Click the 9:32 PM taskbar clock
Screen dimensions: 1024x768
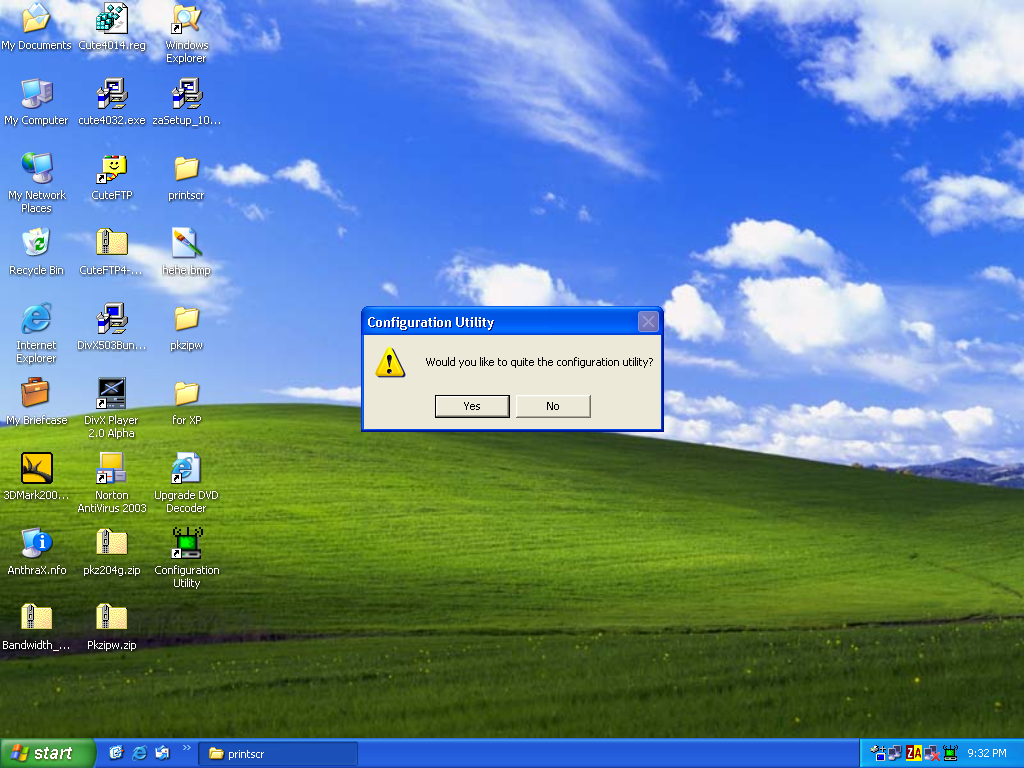click(987, 754)
